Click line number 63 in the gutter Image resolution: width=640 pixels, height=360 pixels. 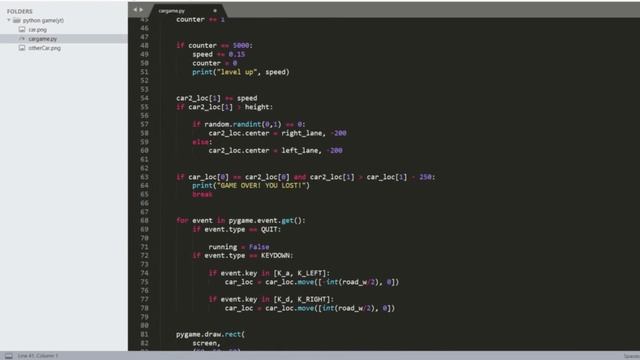point(144,177)
